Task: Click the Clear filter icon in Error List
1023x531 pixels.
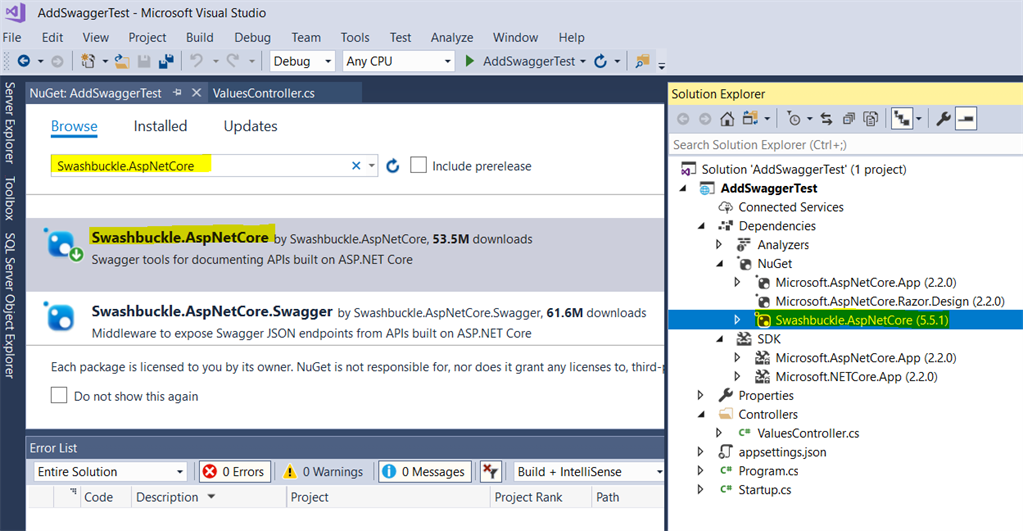Action: click(x=490, y=471)
